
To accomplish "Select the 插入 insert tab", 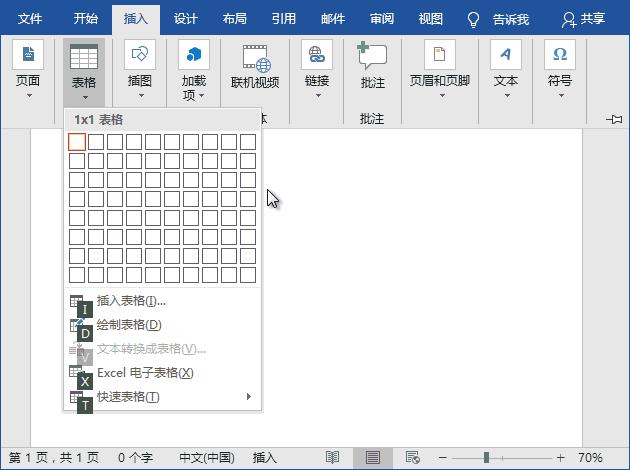I will tap(136, 19).
